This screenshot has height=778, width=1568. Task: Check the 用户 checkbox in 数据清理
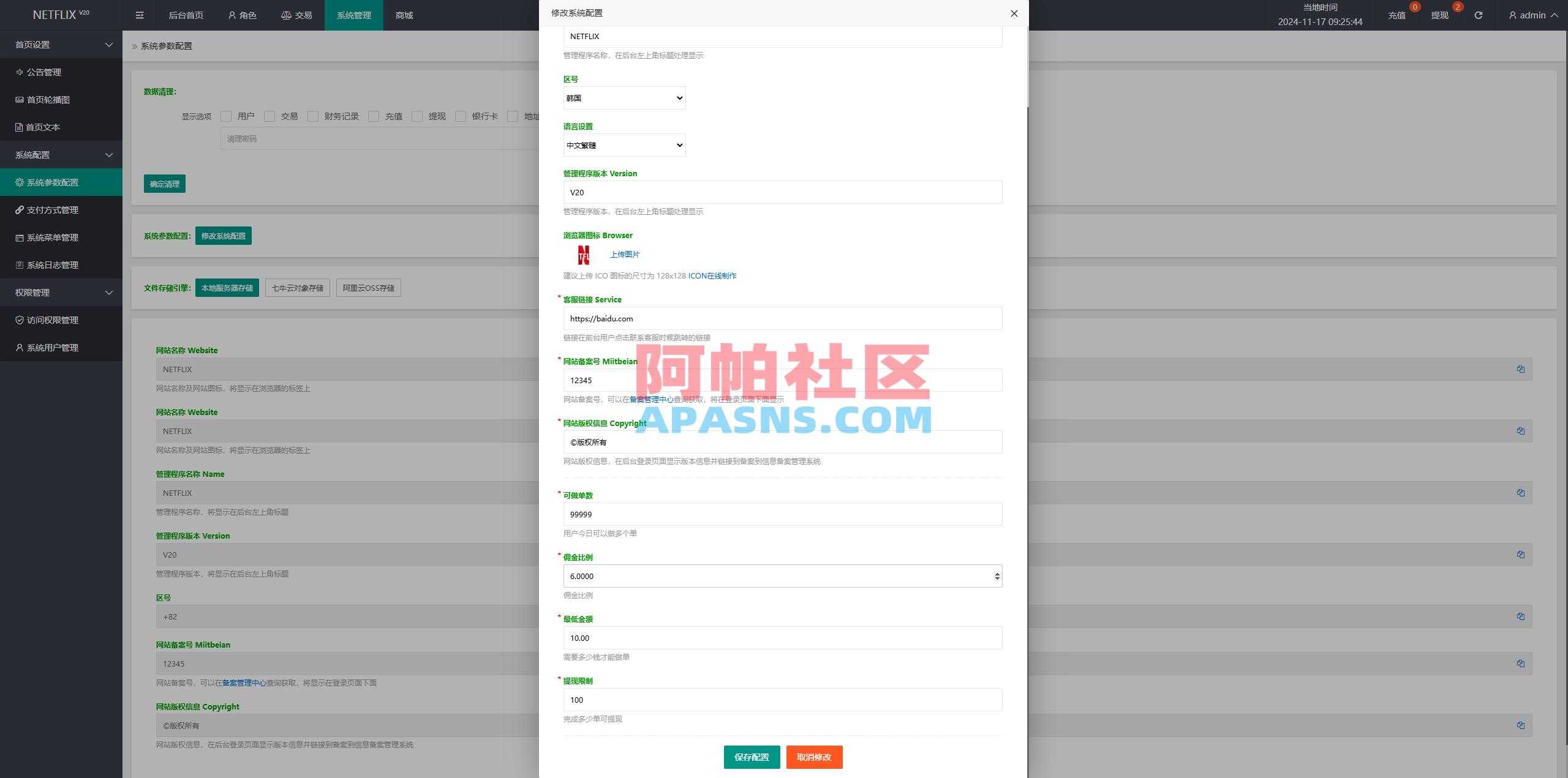[227, 116]
